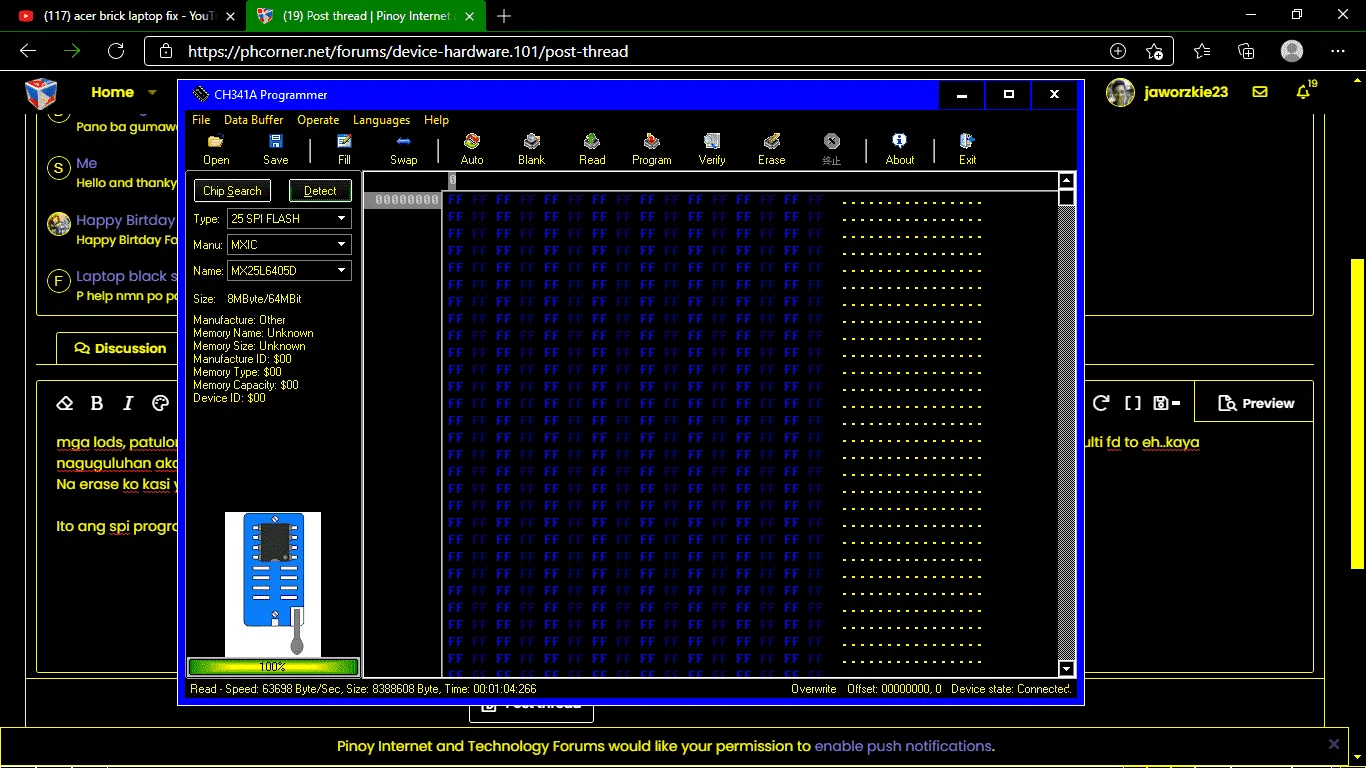Click the Verify toolbar icon
The width and height of the screenshot is (1366, 768).
(x=712, y=149)
